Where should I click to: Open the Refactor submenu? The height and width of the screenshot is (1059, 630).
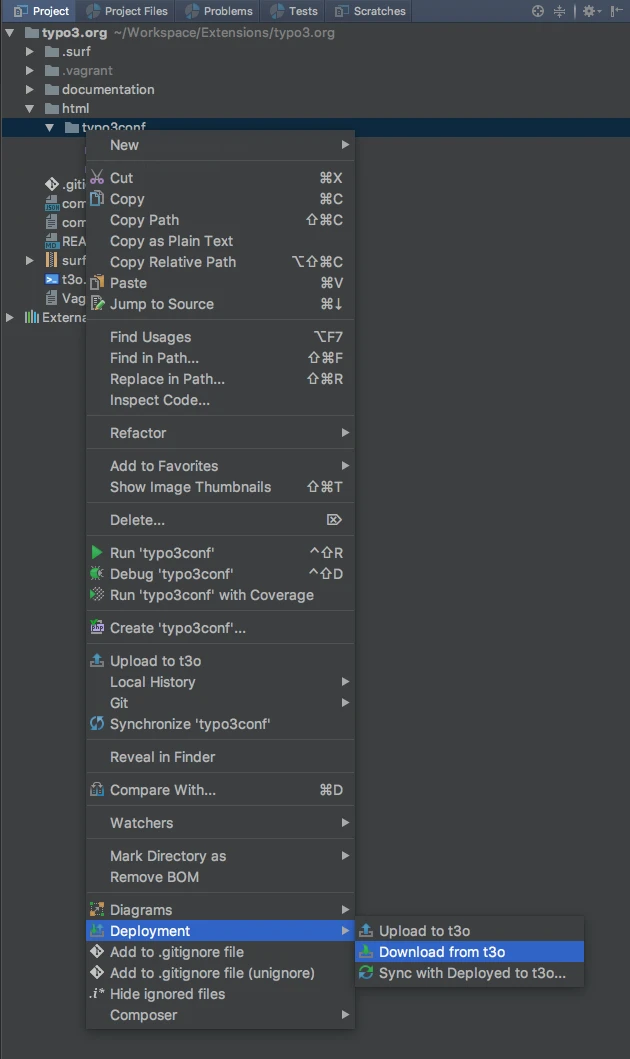220,433
